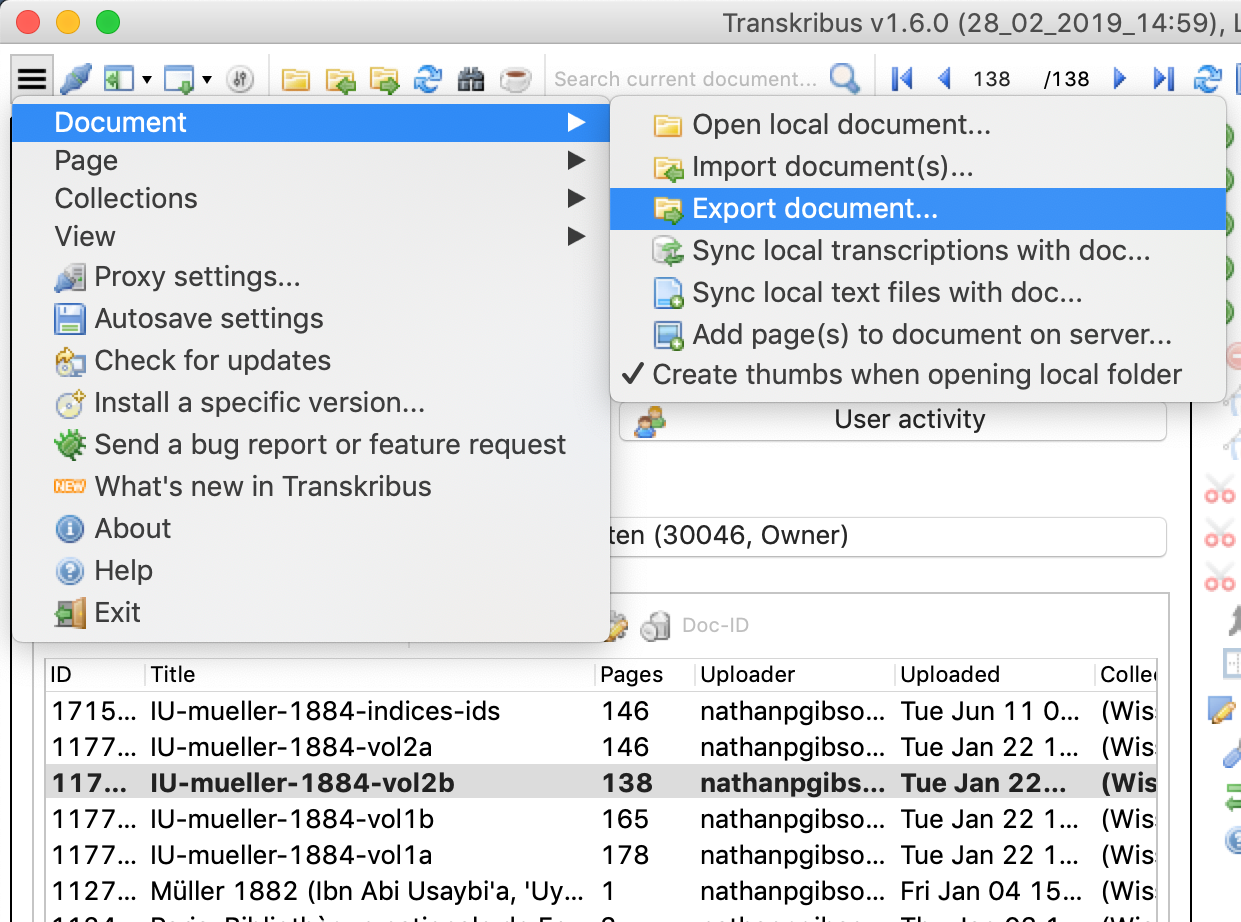This screenshot has height=922, width=1241.
Task: Open the About menu item
Action: click(x=133, y=528)
